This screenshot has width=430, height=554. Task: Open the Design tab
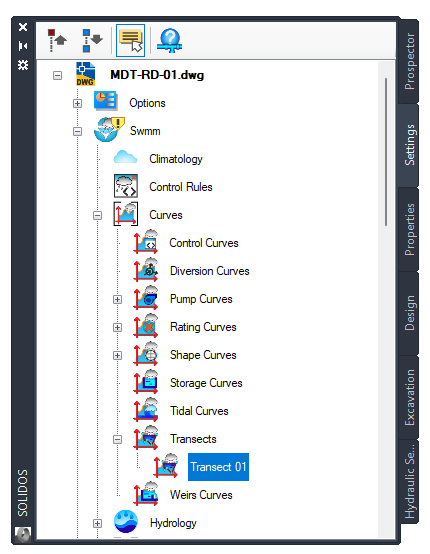pyautogui.click(x=409, y=313)
